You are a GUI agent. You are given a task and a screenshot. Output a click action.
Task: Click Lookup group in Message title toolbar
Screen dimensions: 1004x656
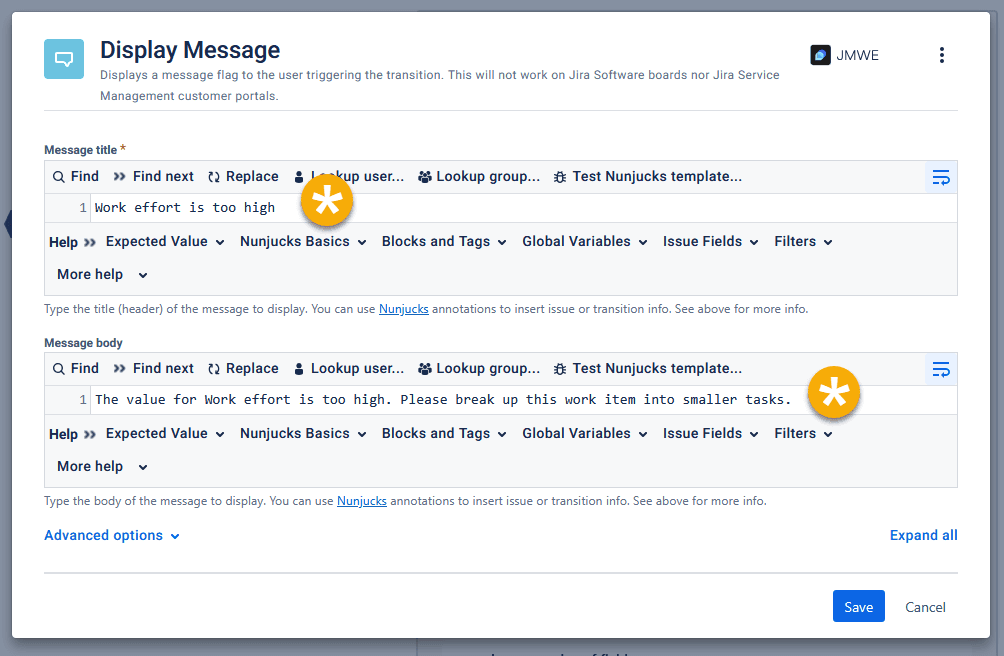pyautogui.click(x=479, y=177)
